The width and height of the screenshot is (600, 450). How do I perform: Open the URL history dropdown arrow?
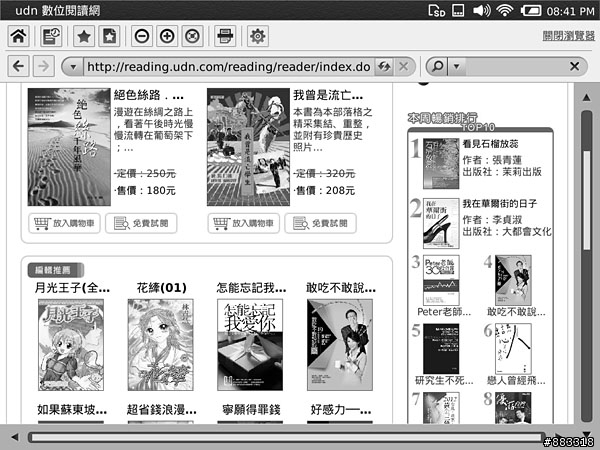(73, 67)
